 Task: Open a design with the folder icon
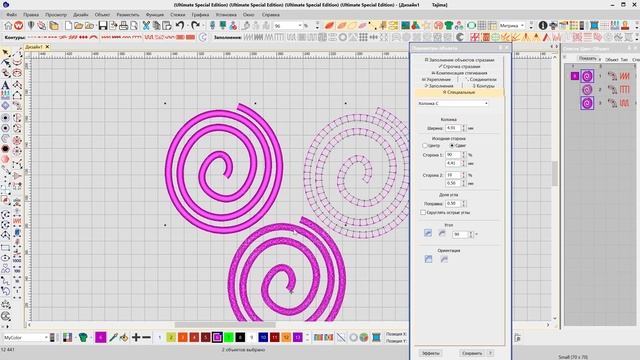point(78,25)
